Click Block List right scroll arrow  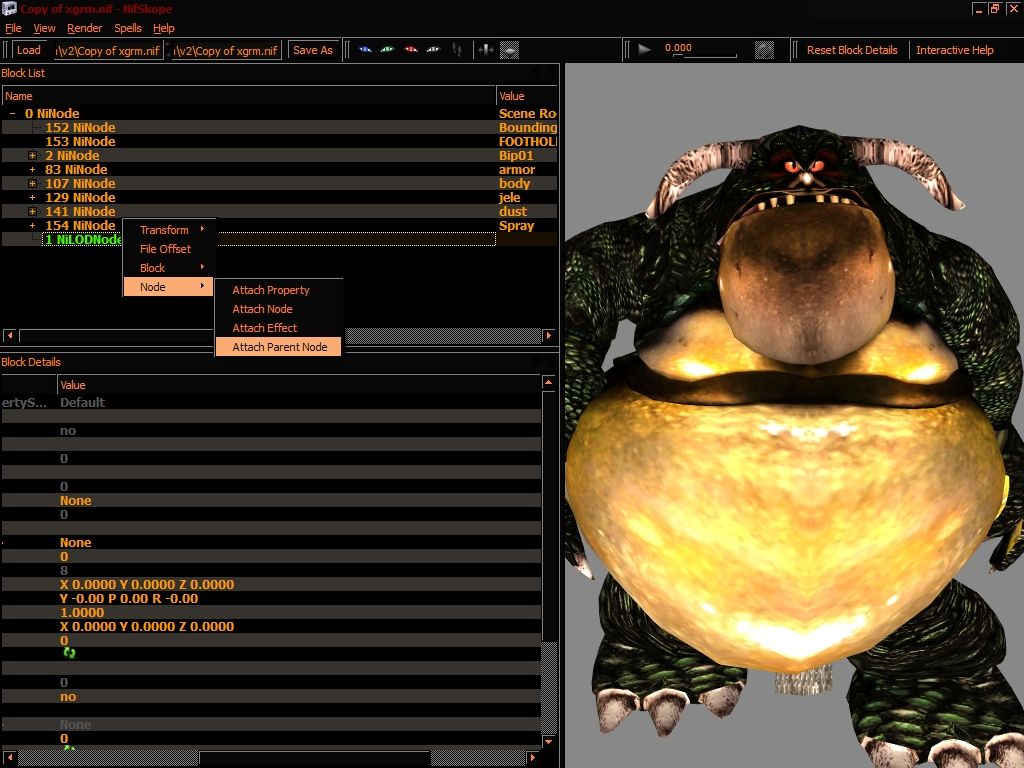tap(549, 335)
